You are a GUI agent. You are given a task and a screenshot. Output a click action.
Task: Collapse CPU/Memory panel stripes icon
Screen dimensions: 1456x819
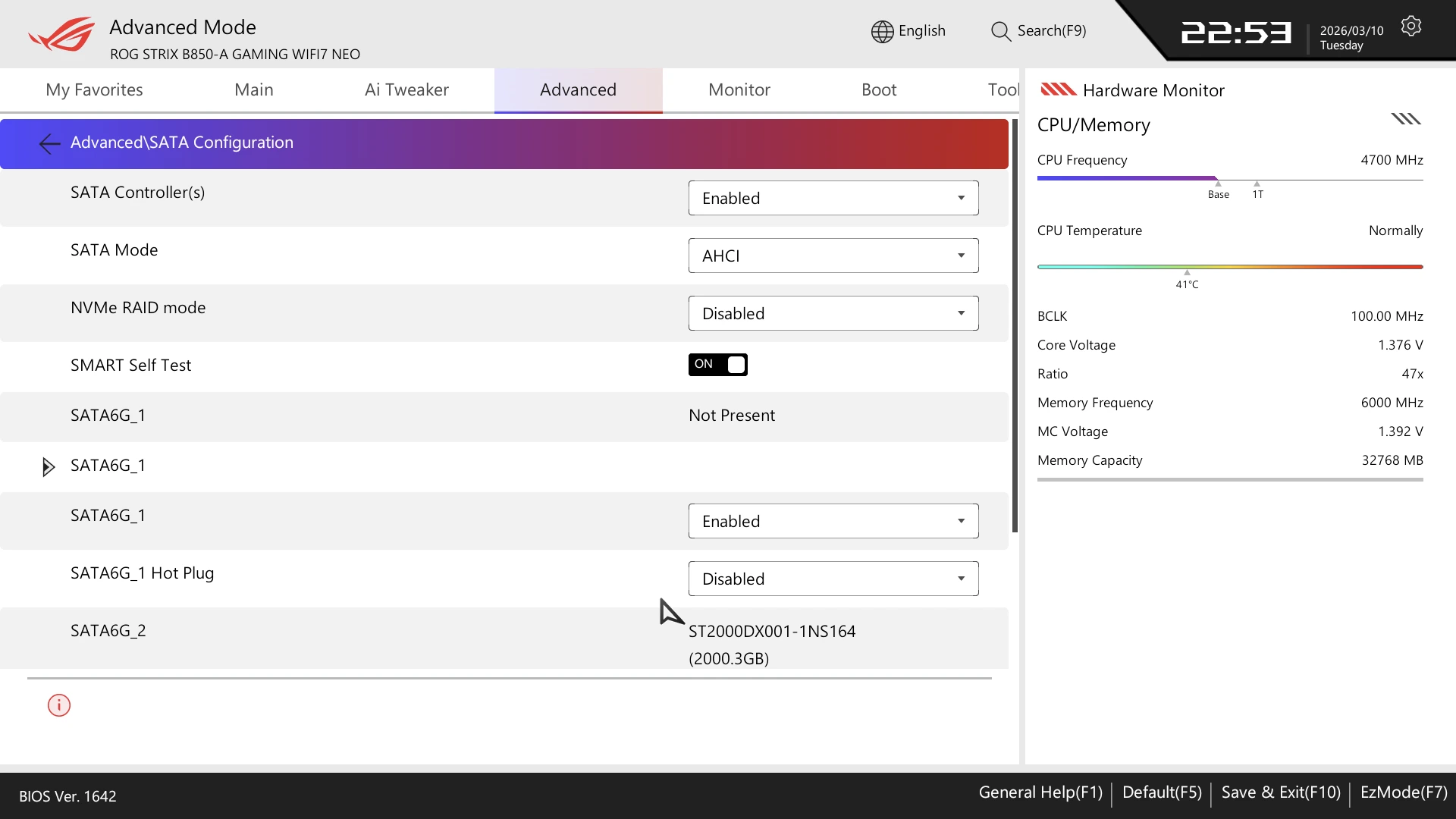pyautogui.click(x=1405, y=119)
